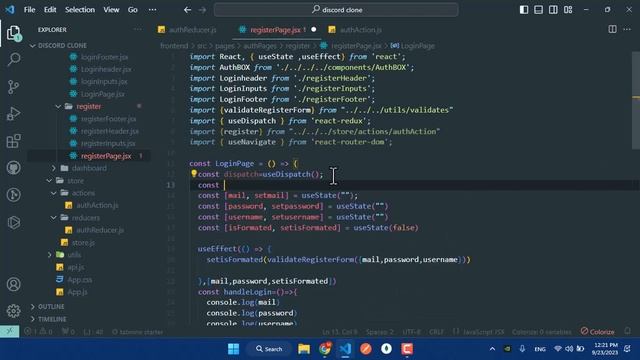
Task: Open the Source Control view
Action: click(x=13, y=87)
